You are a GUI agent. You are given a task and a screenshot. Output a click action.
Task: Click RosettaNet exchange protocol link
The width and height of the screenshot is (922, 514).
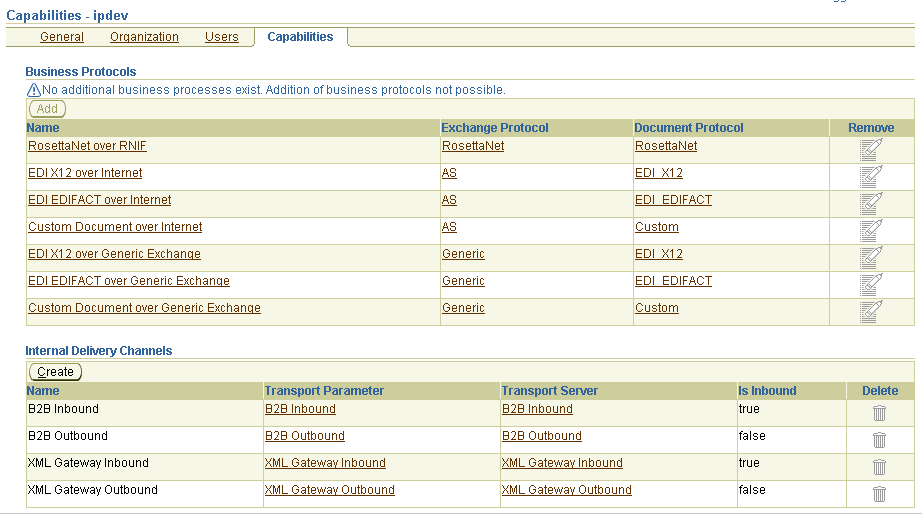click(473, 146)
